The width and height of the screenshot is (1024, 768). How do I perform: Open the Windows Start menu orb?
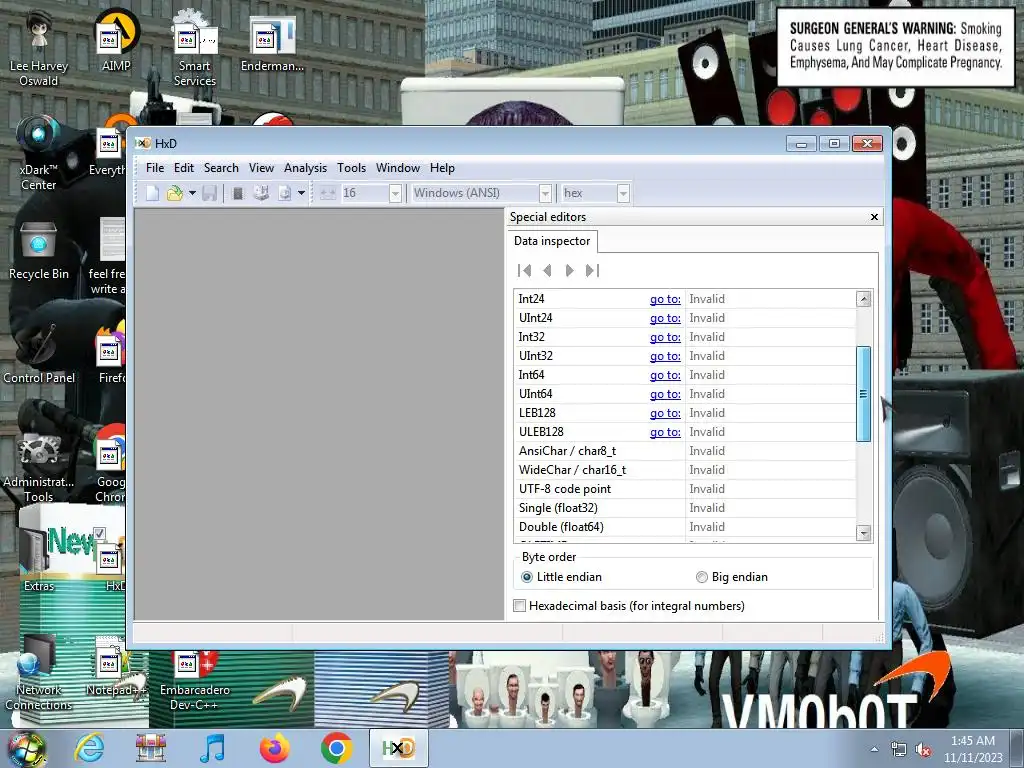(x=27, y=748)
